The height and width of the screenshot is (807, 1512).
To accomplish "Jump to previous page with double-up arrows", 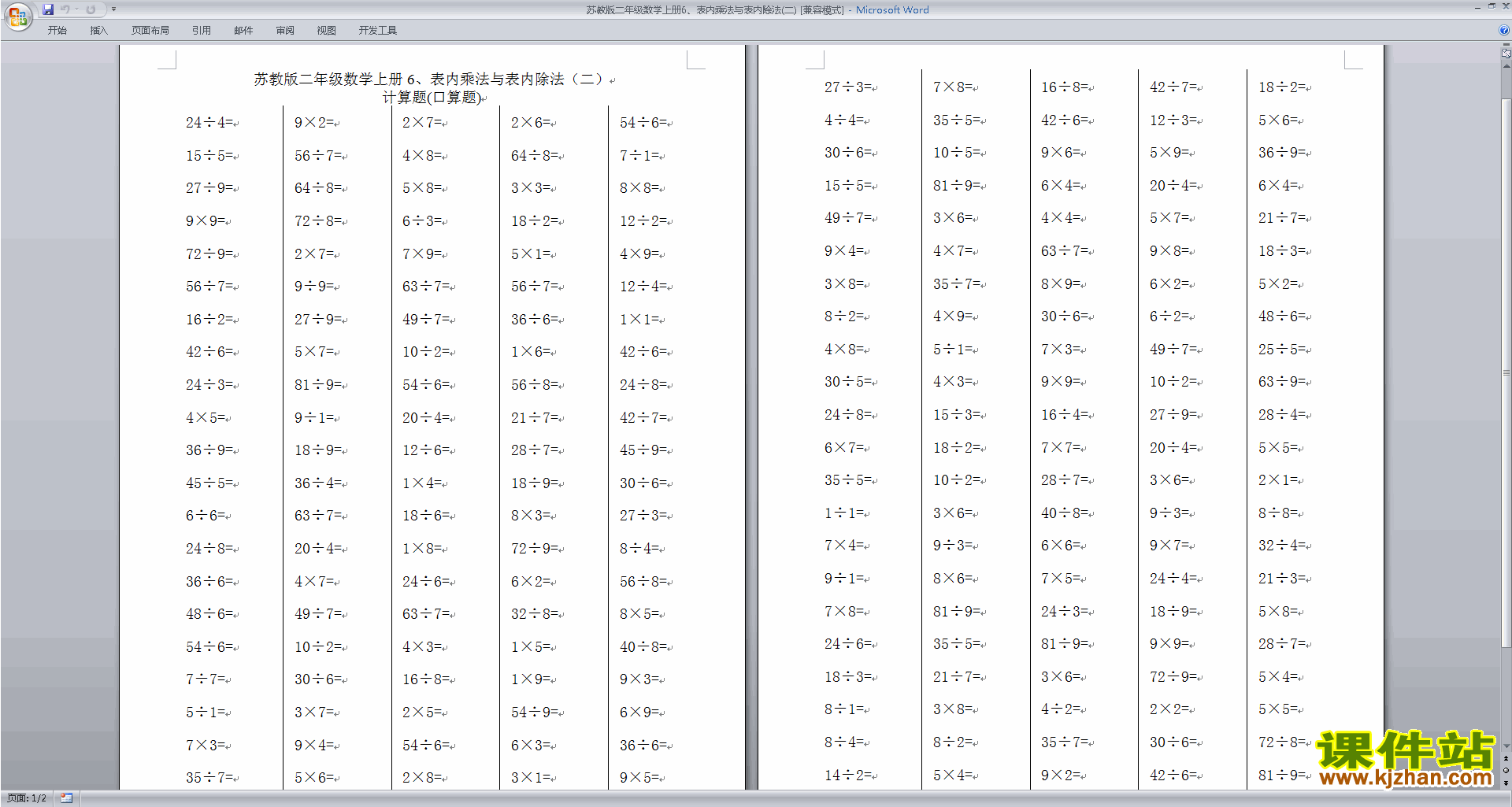I will pyautogui.click(x=1506, y=758).
